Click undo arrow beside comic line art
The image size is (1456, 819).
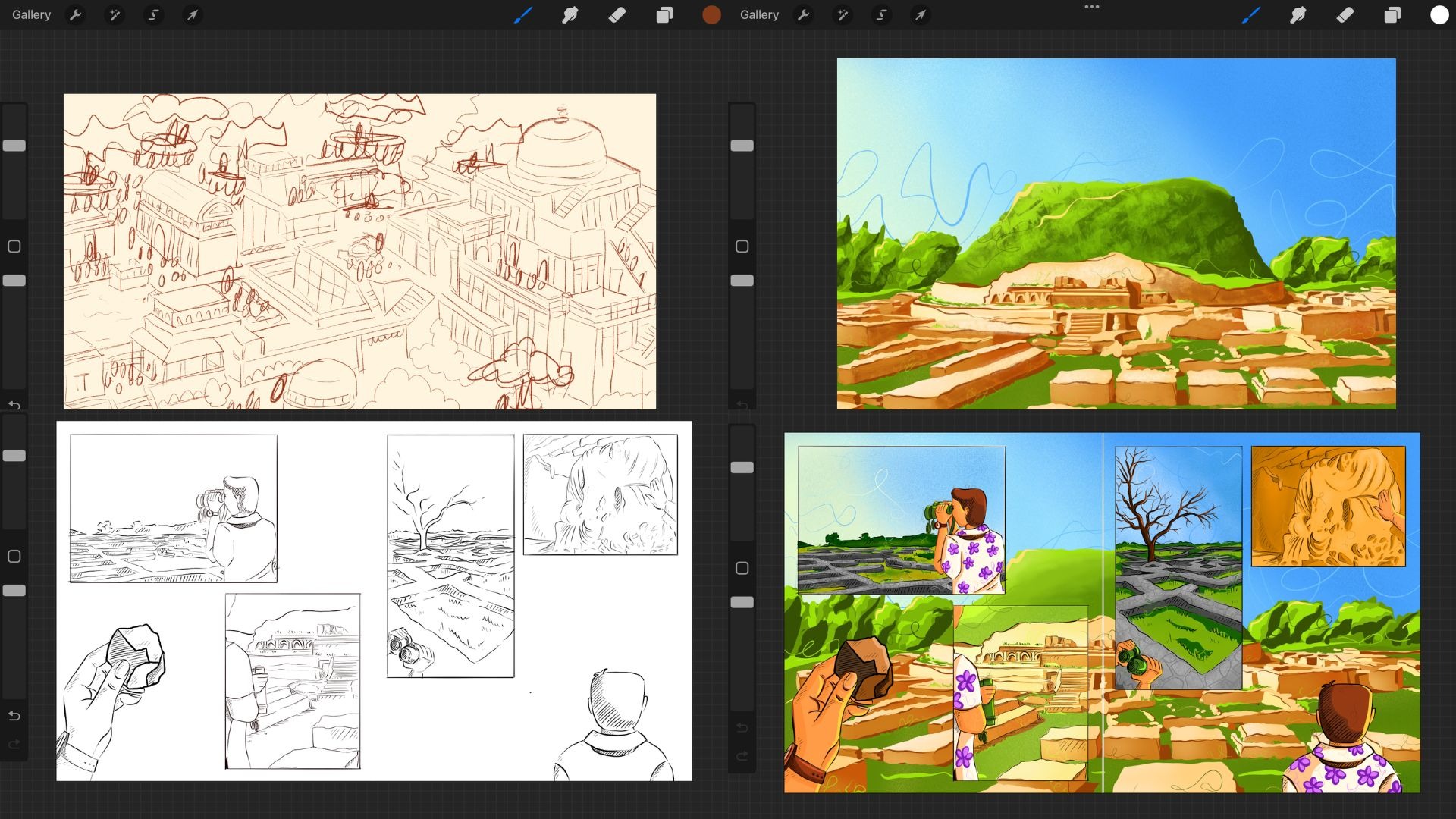click(14, 716)
